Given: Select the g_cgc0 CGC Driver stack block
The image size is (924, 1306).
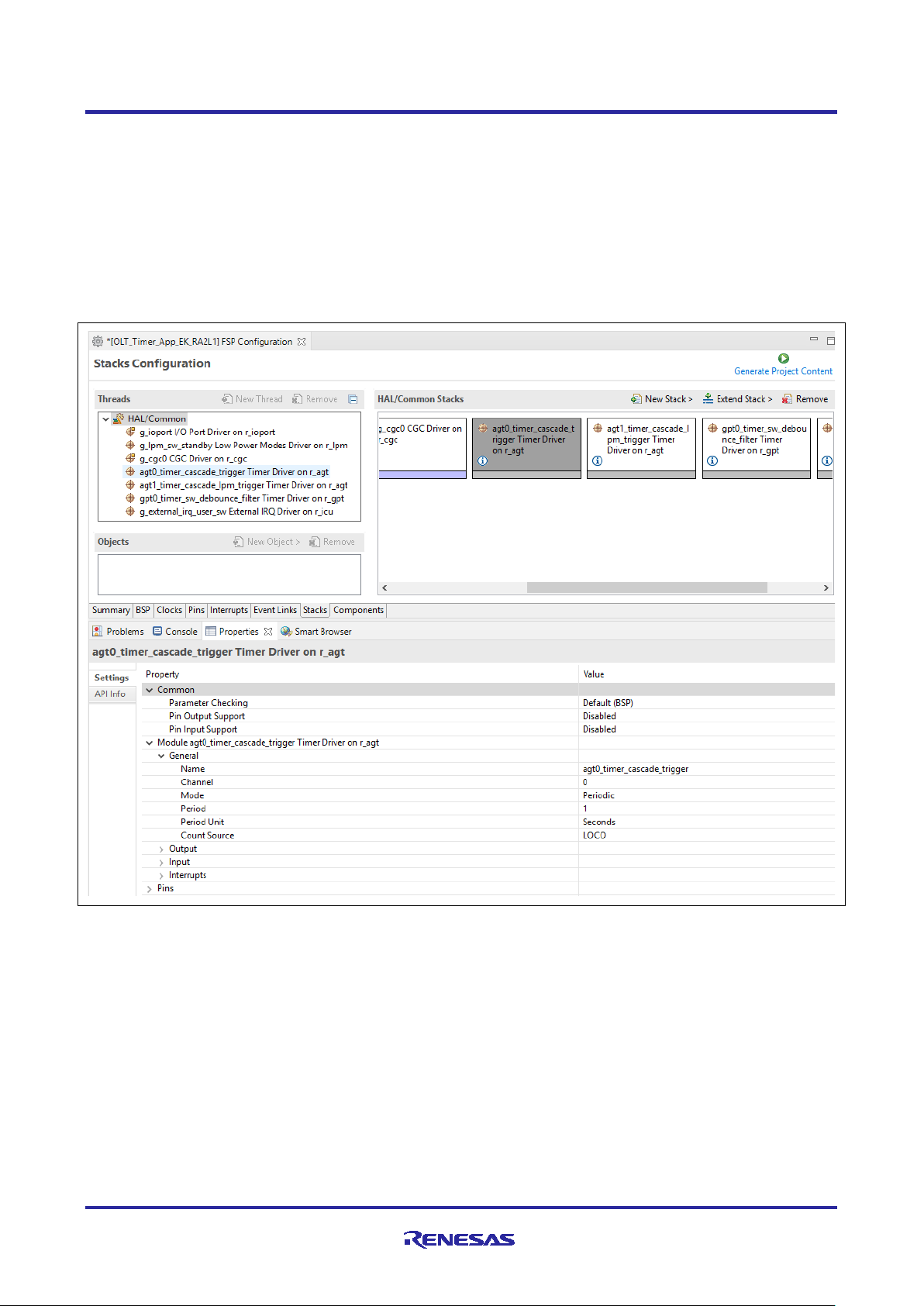Looking at the screenshot, I should click(422, 448).
